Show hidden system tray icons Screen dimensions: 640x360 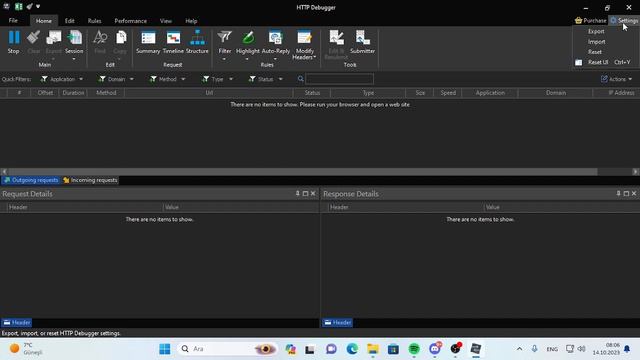pyautogui.click(x=519, y=349)
